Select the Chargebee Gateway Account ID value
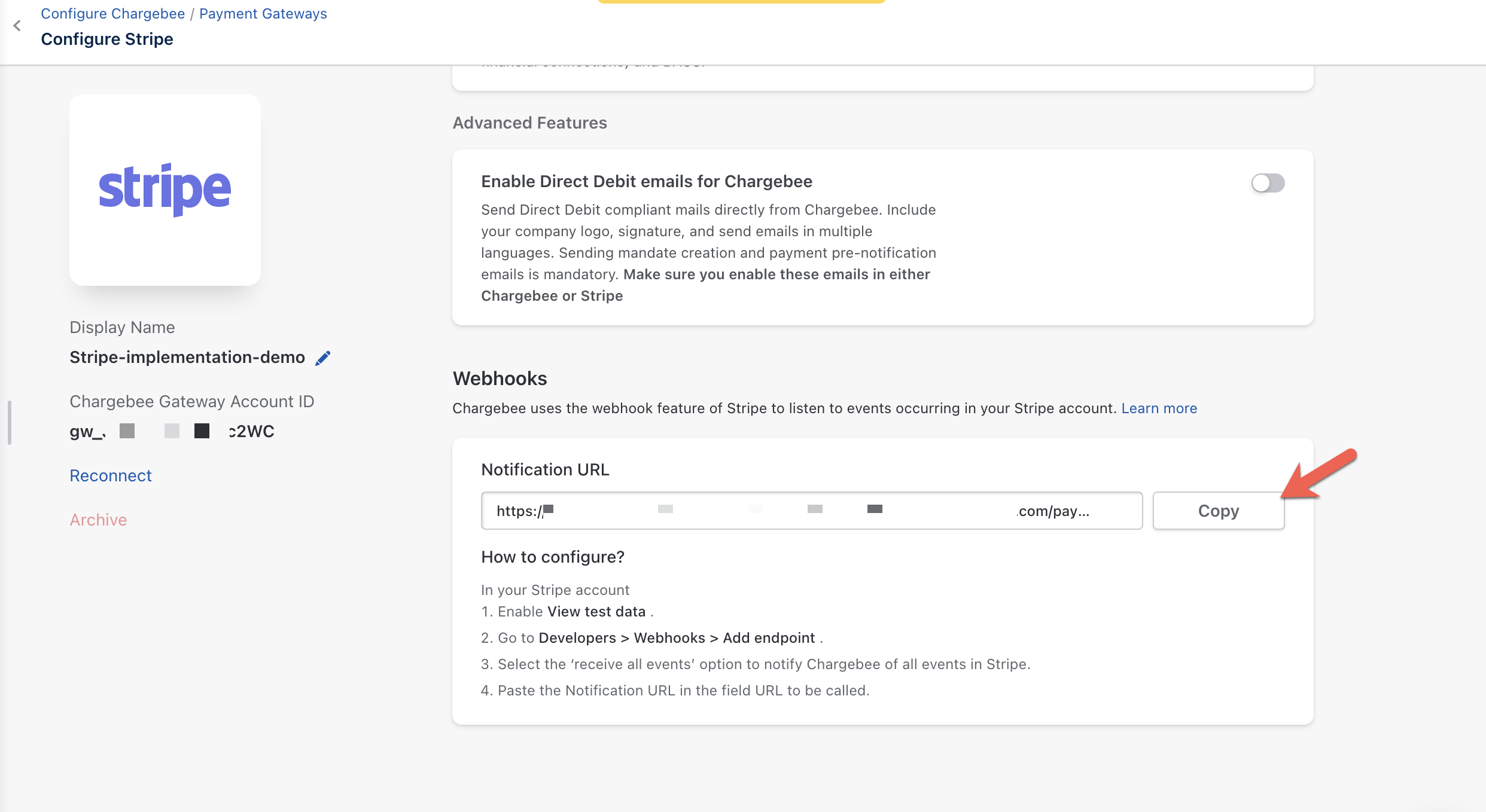The image size is (1486, 812). [172, 431]
